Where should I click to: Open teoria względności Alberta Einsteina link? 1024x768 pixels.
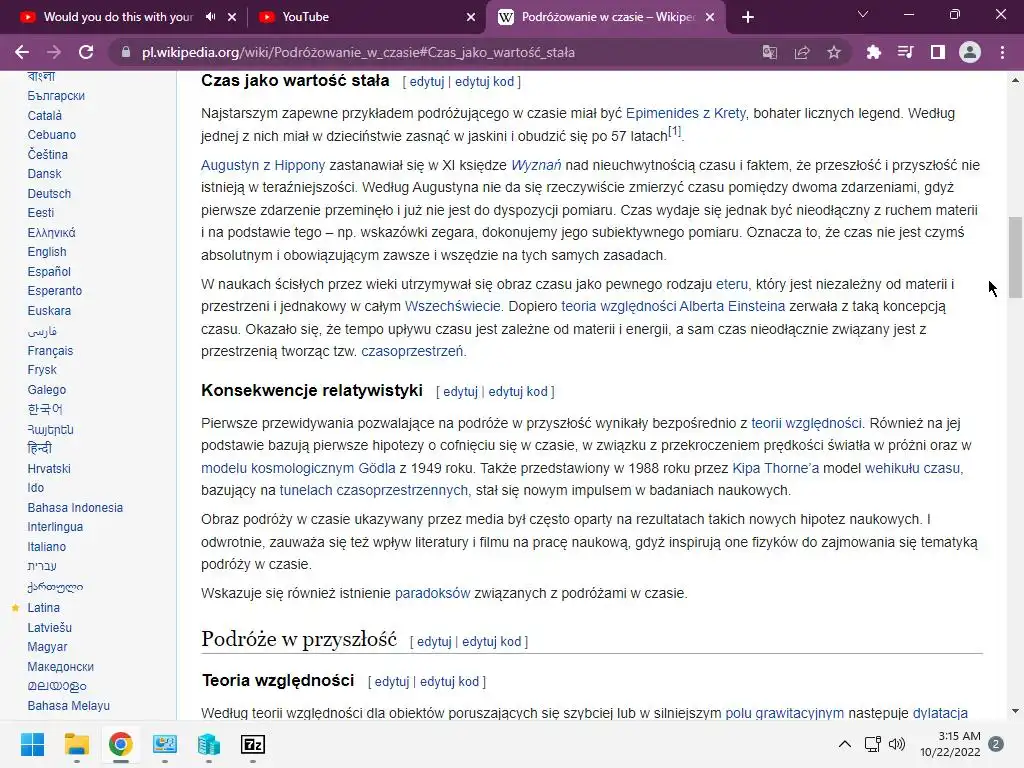coord(673,306)
